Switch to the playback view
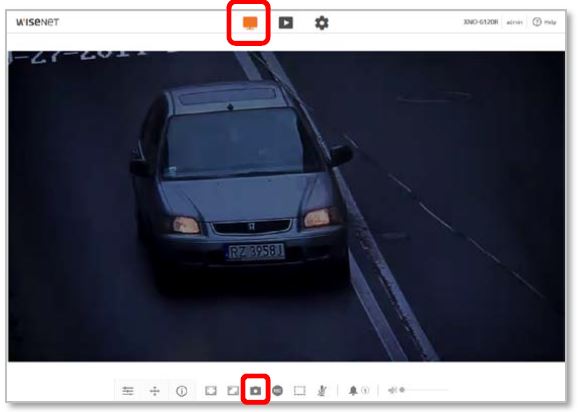This screenshot has width=579, height=412. (286, 23)
